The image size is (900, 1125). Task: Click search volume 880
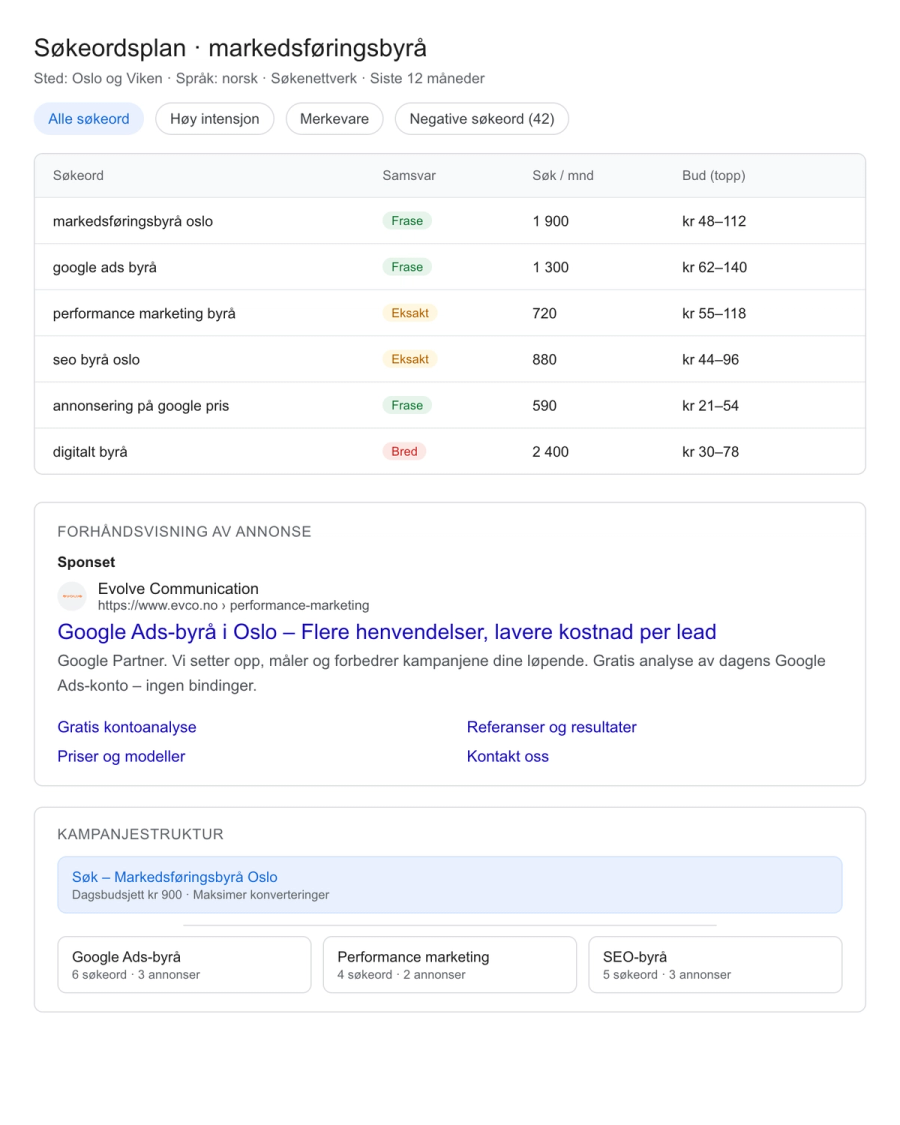pos(545,359)
